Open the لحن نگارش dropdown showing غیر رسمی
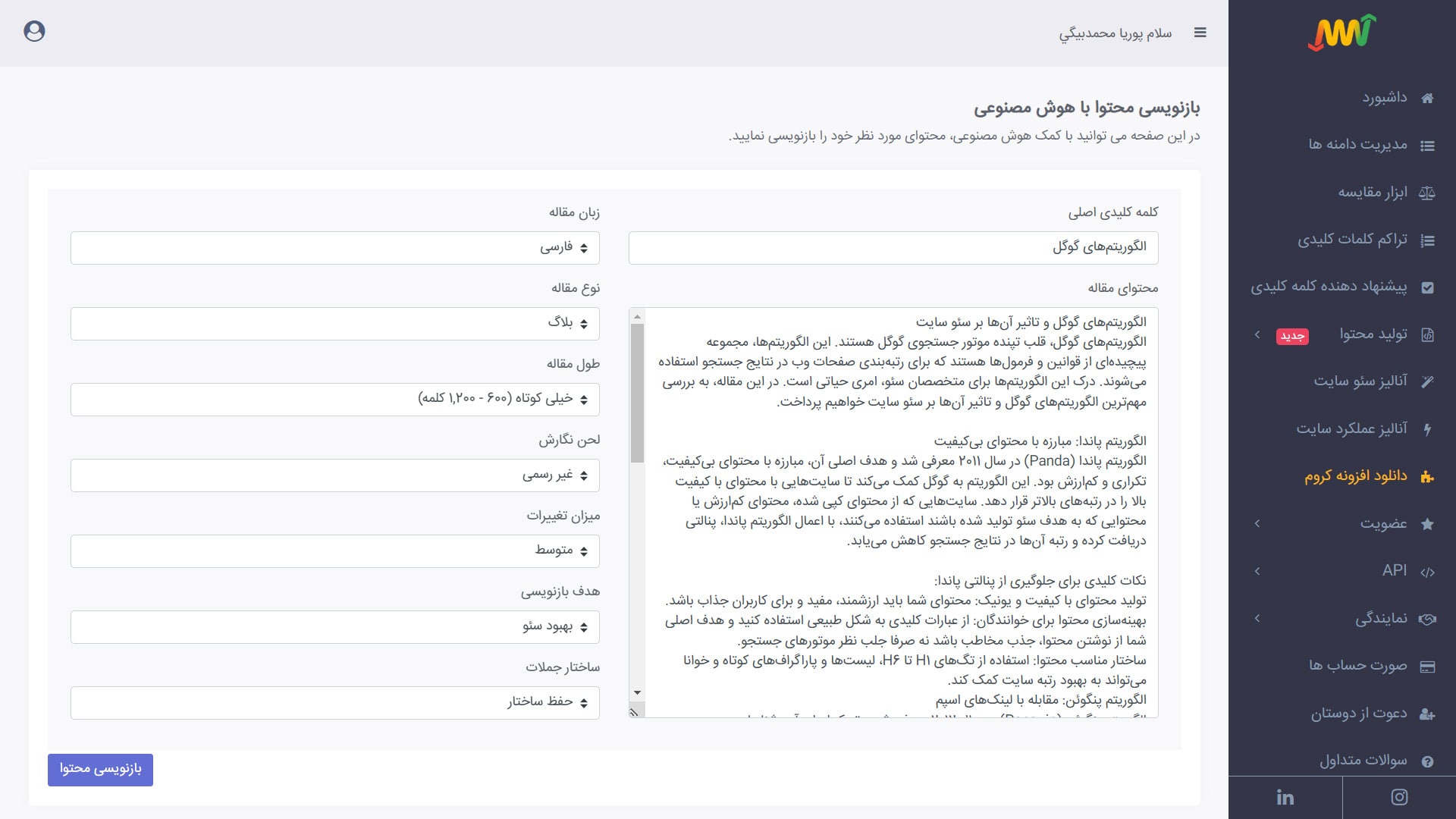The height and width of the screenshot is (819, 1456). pos(335,475)
